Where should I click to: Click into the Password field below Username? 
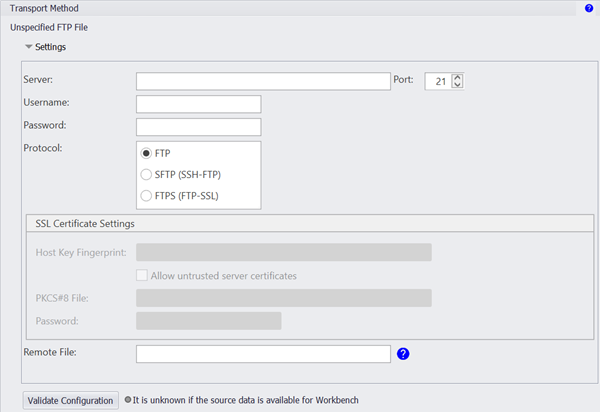click(x=199, y=127)
